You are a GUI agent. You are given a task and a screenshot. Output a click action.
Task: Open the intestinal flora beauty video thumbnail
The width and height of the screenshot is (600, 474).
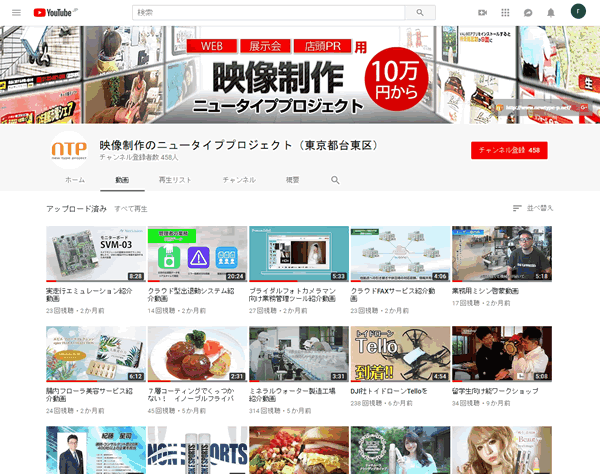96,354
